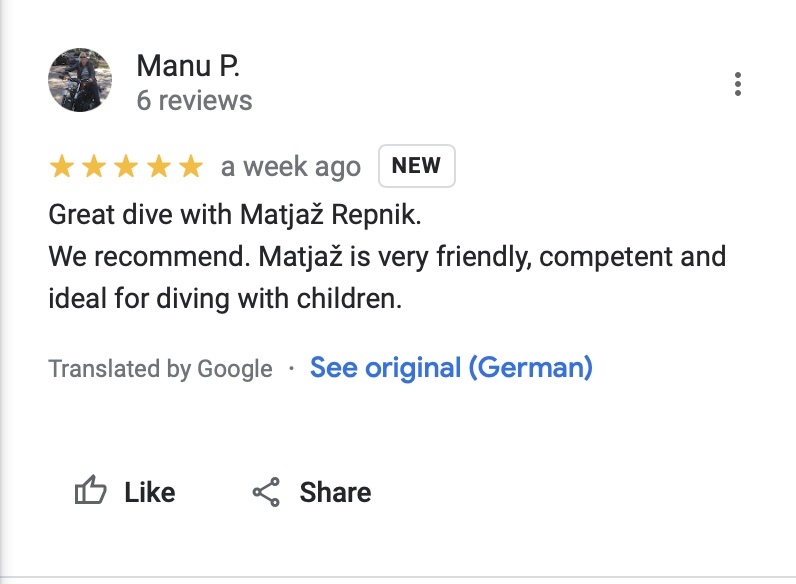Click the second gold rating star
This screenshot has width=796, height=584.
(93, 167)
